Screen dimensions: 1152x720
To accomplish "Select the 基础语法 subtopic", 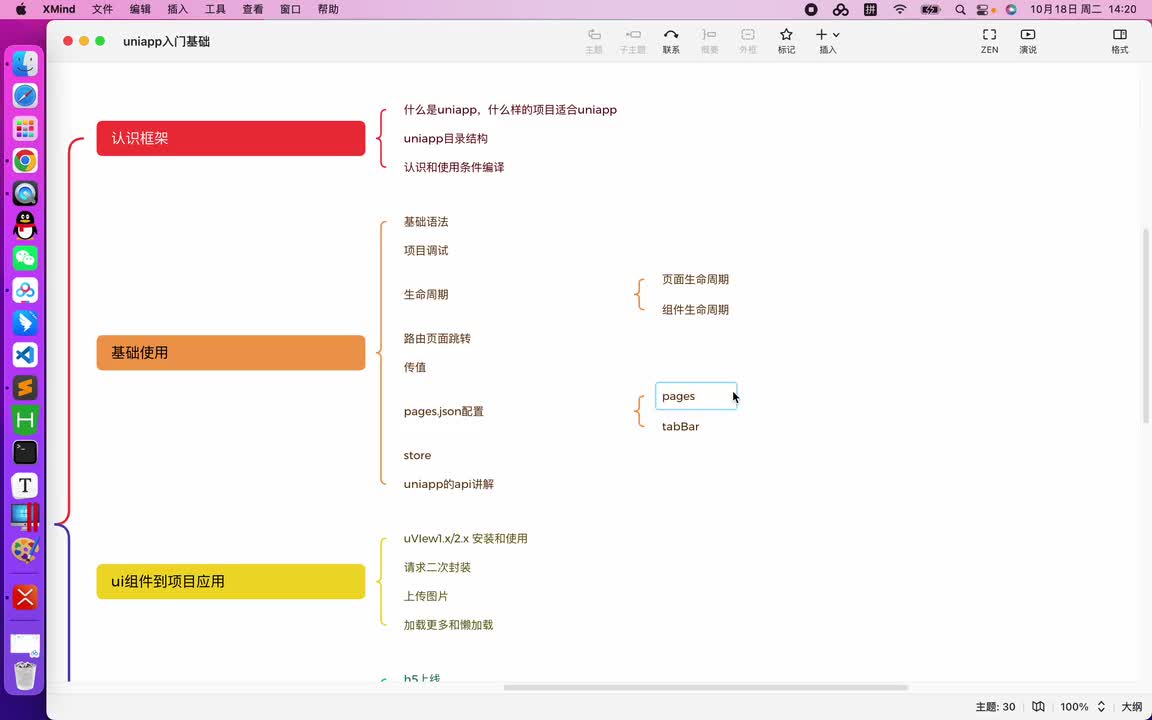I will (x=426, y=222).
